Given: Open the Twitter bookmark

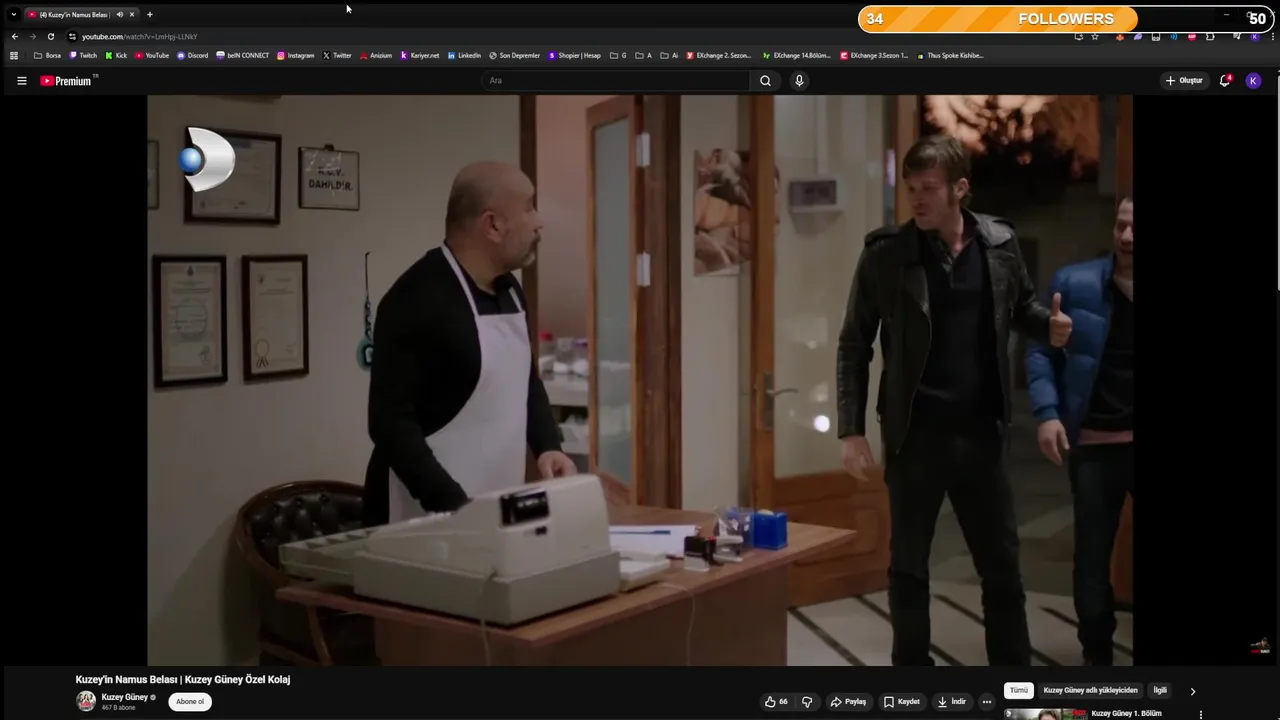Looking at the screenshot, I should point(337,56).
